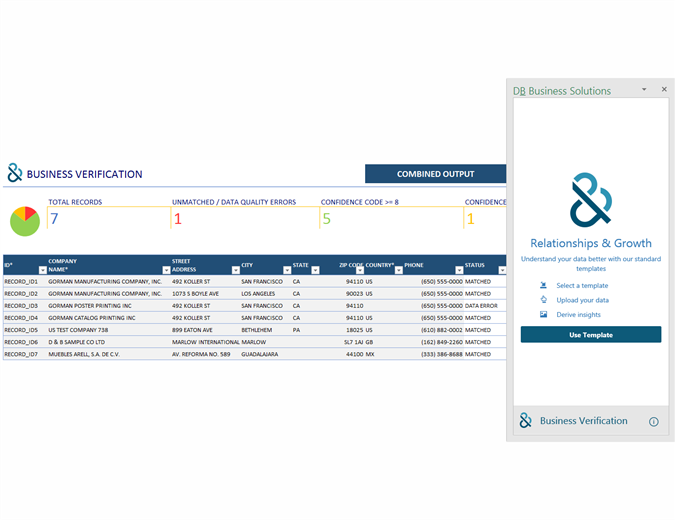Click the Derive insights link
Screen dimensions: 675x520
578,315
